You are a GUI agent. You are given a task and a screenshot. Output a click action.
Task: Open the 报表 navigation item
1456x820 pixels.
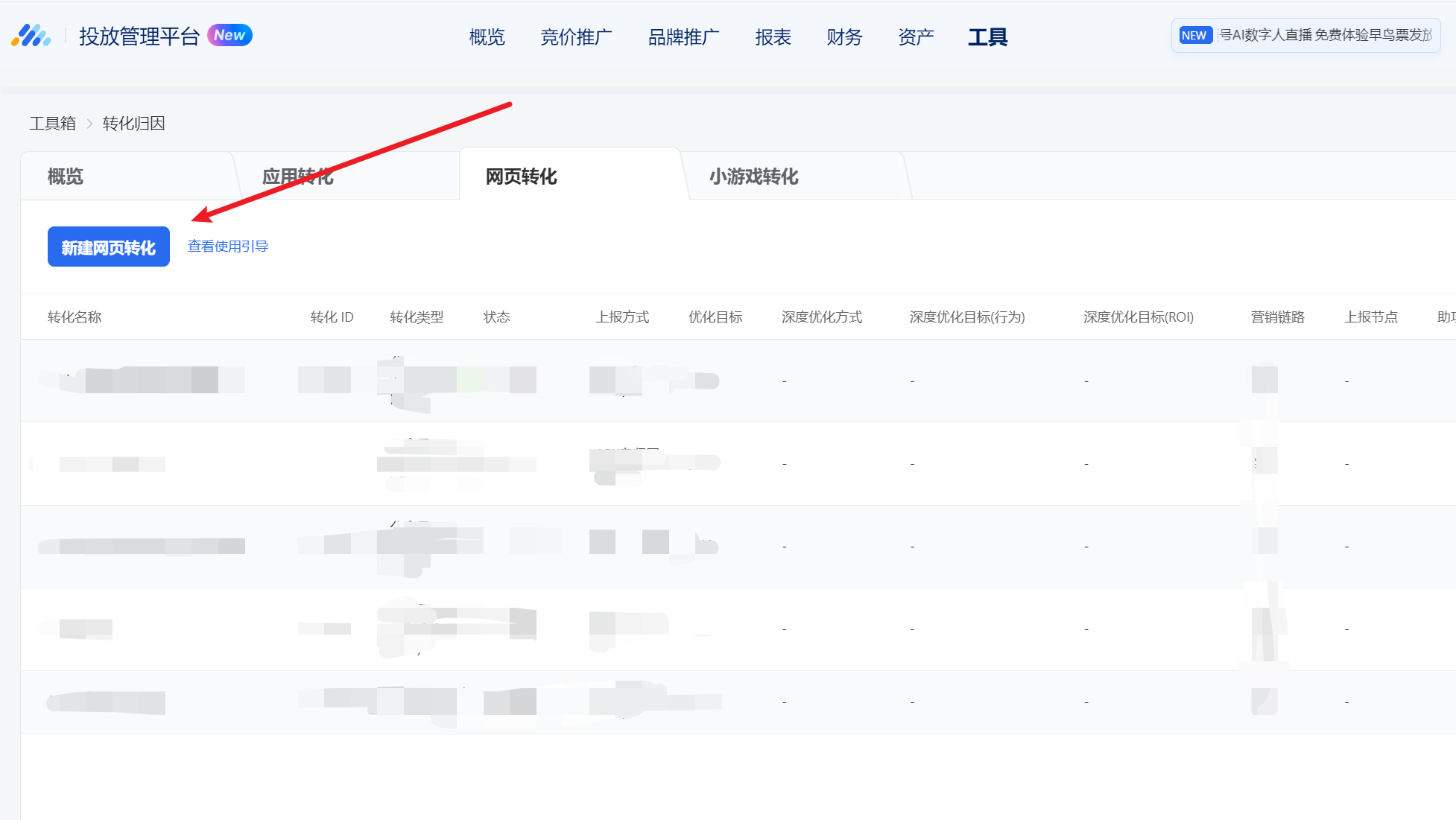(773, 36)
